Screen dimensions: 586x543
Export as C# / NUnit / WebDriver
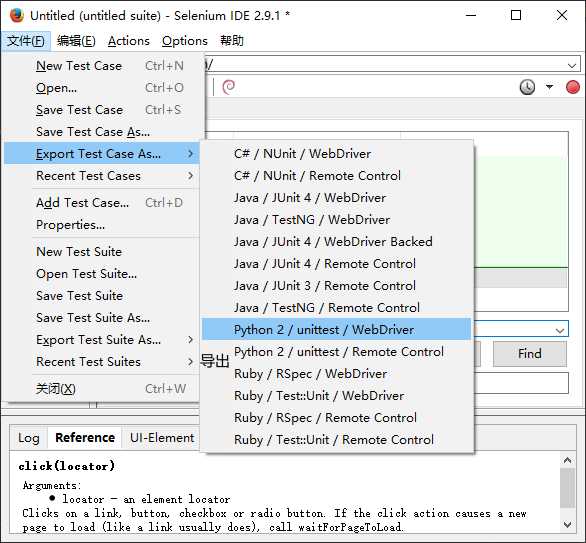pos(337,154)
